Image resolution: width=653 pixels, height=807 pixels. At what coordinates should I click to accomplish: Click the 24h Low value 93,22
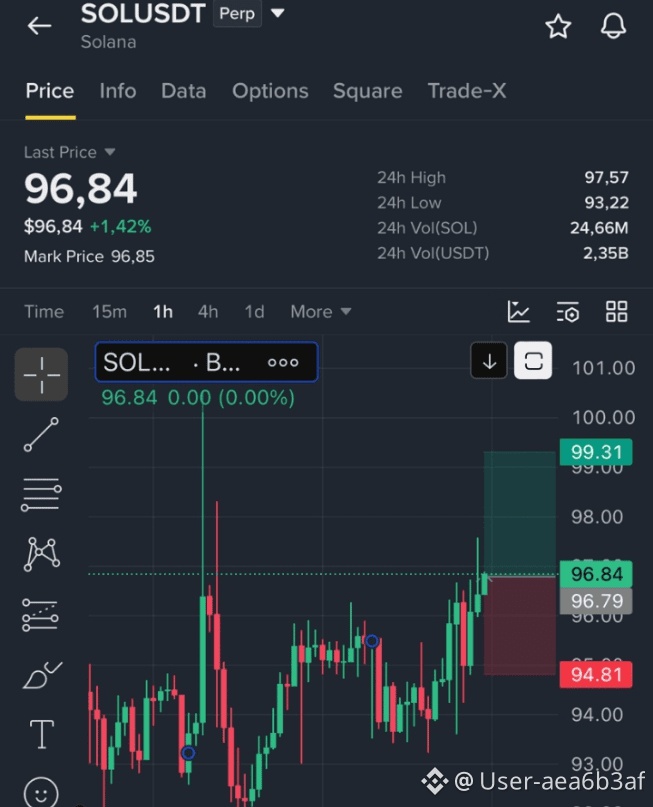pyautogui.click(x=606, y=203)
